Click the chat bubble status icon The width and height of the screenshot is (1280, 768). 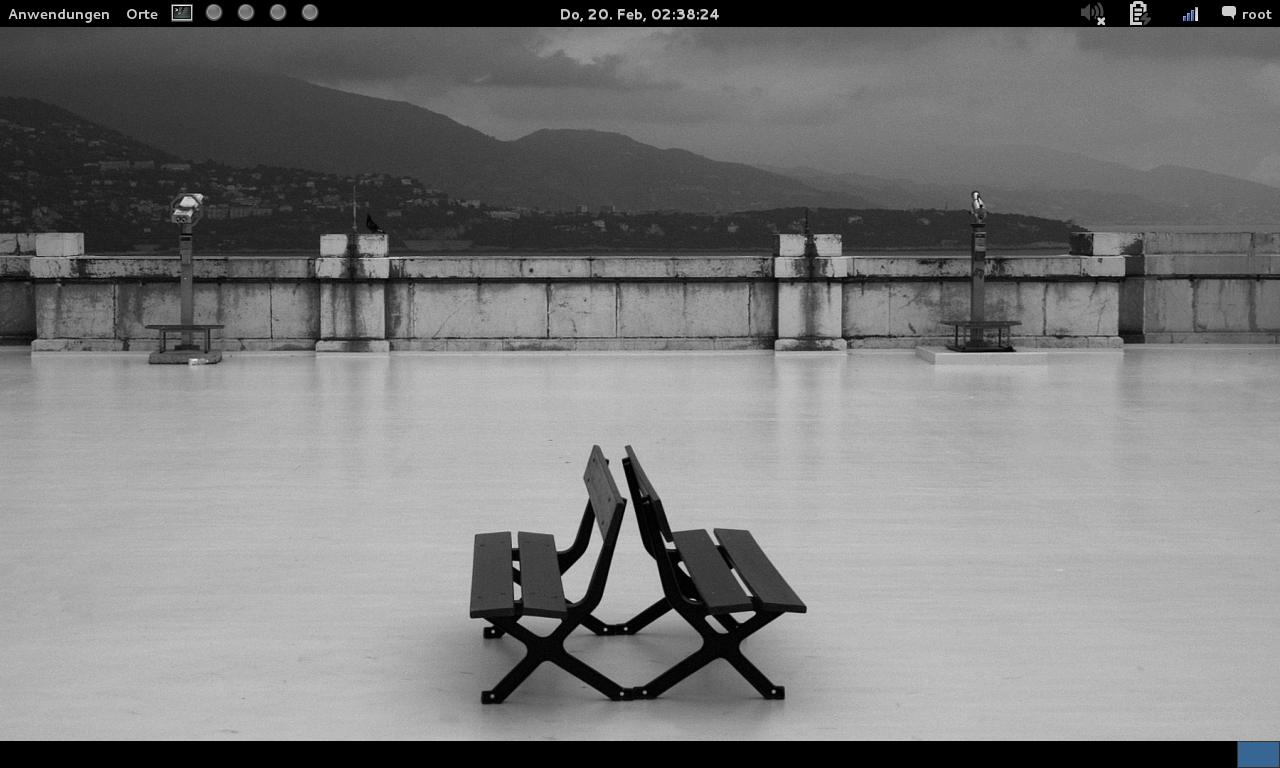[x=1228, y=14]
